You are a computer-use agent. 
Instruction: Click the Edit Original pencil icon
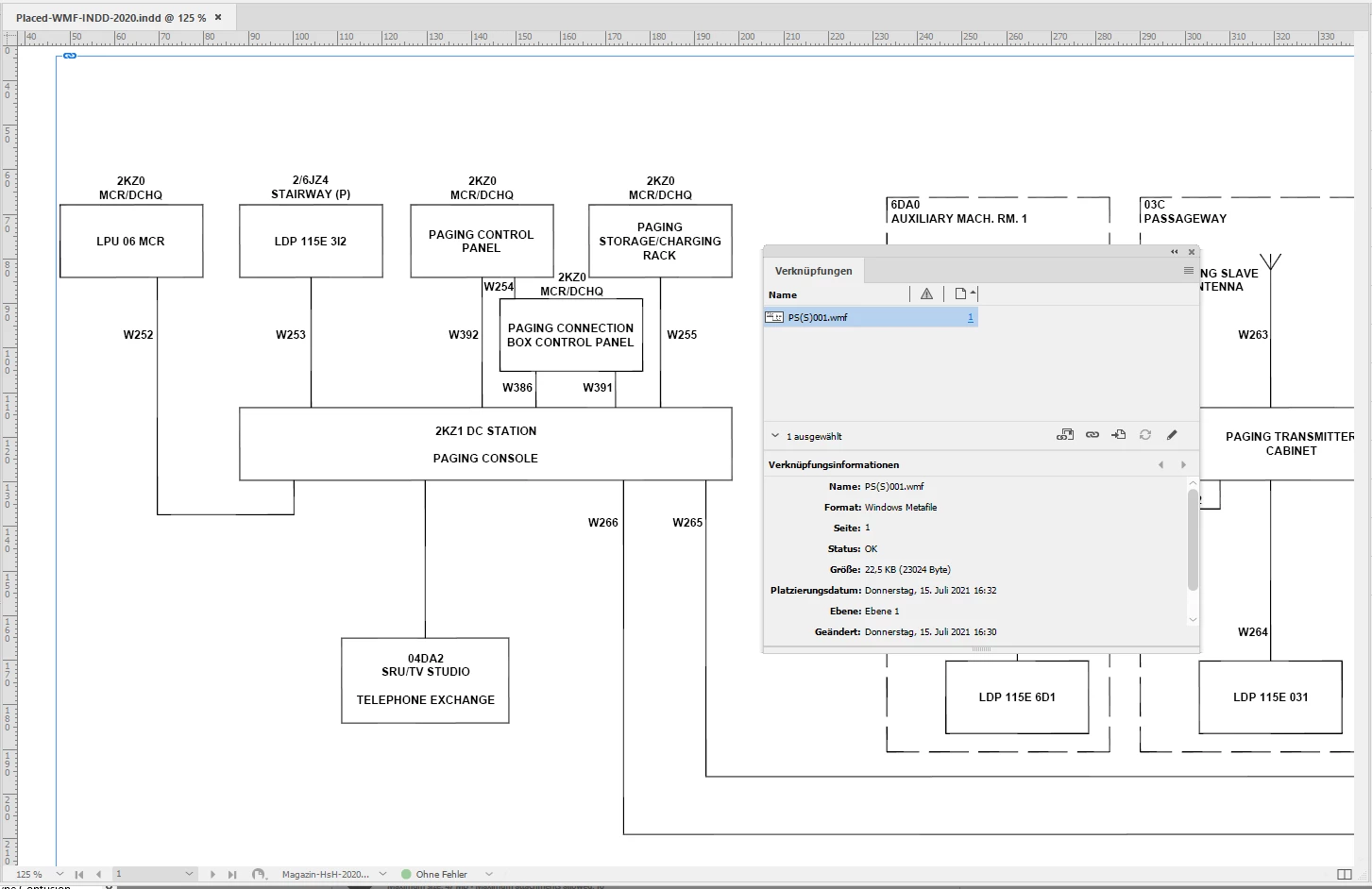click(1172, 435)
